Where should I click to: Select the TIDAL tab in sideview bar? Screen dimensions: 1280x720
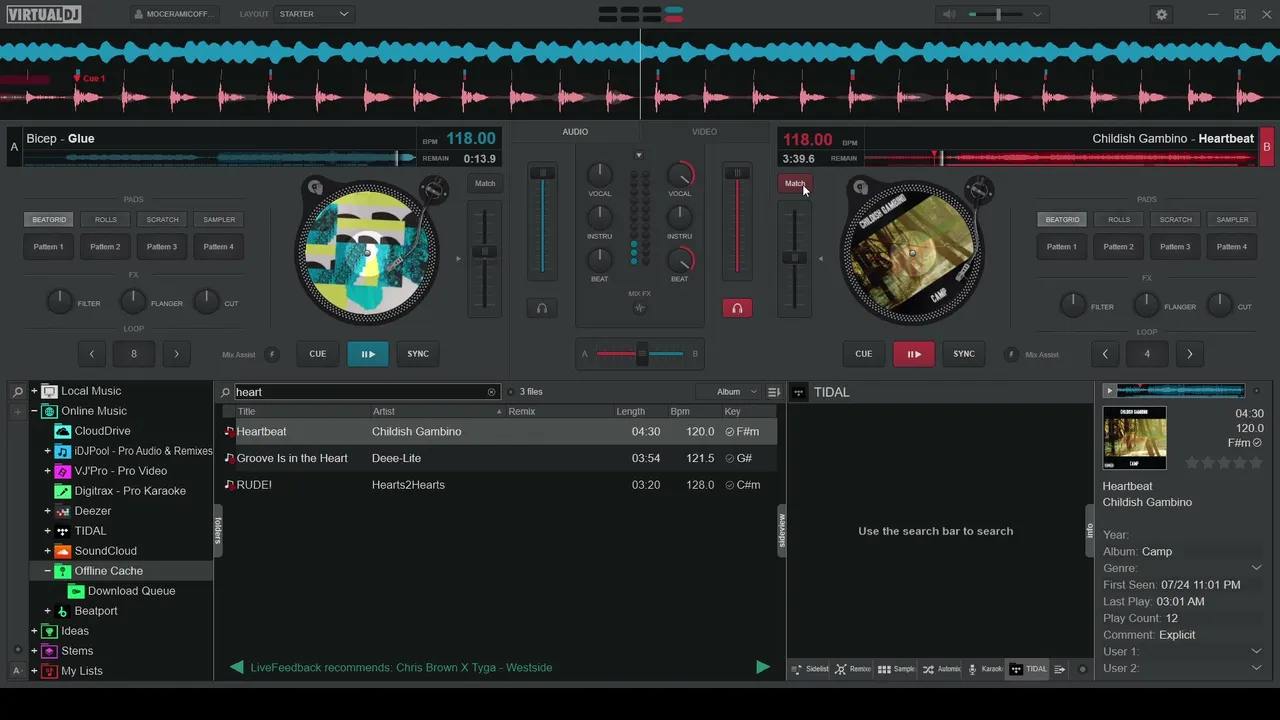pos(1028,669)
